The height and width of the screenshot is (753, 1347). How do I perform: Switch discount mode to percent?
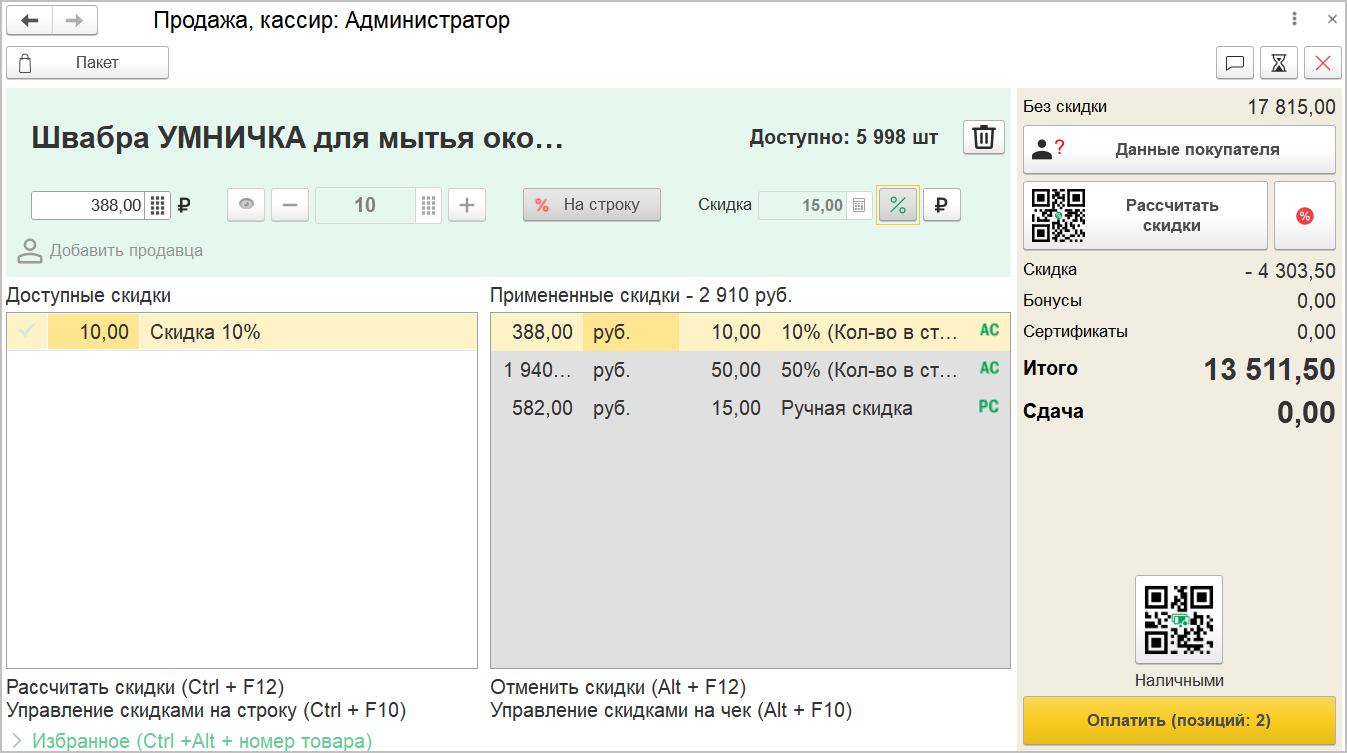[x=898, y=205]
